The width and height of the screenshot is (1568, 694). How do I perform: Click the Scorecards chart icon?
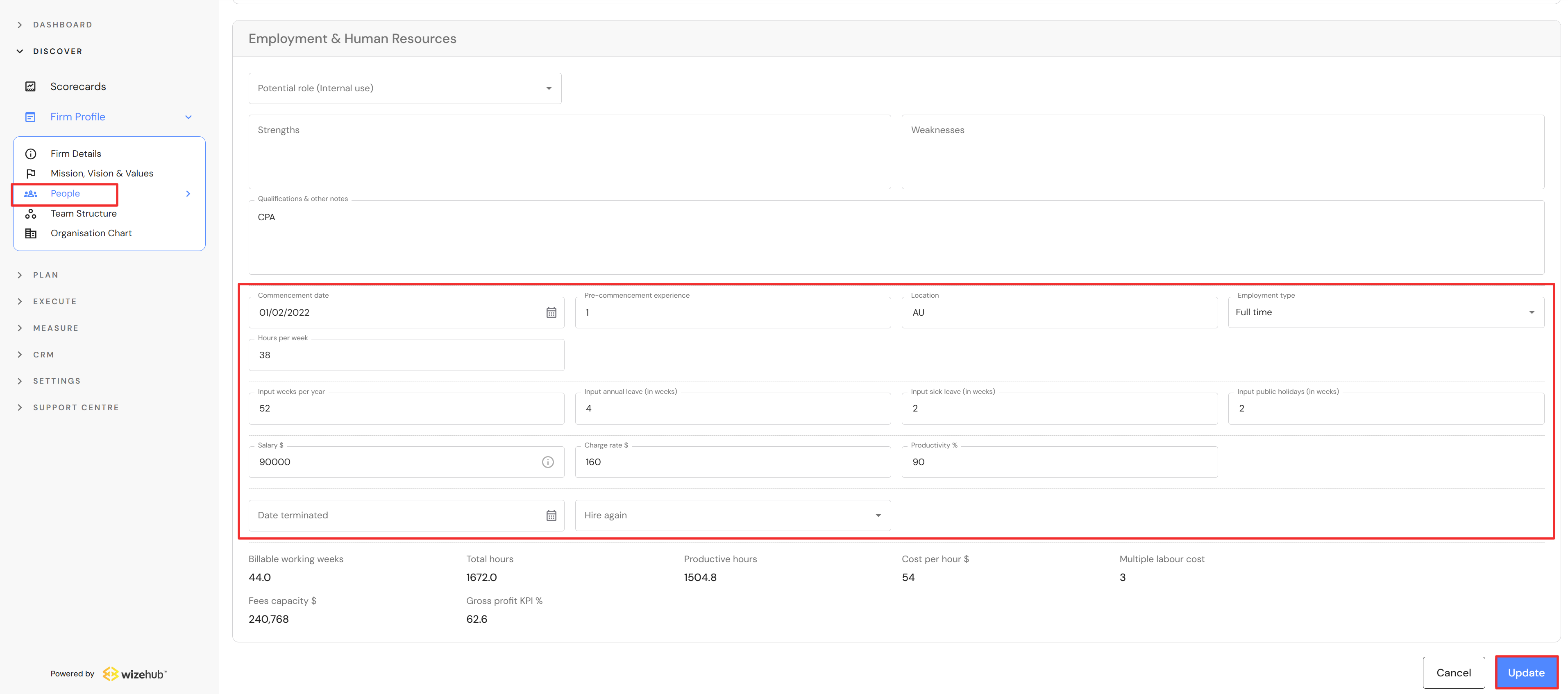(30, 86)
